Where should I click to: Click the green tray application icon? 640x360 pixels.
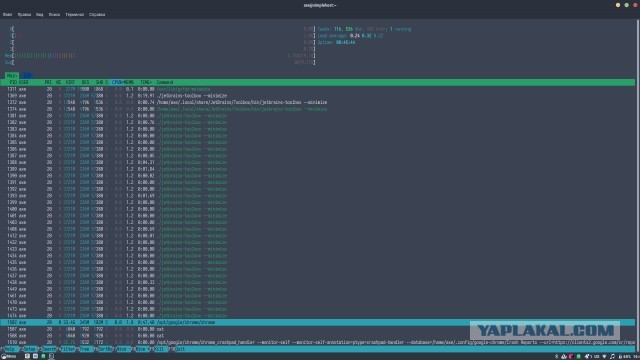[x=579, y=356]
